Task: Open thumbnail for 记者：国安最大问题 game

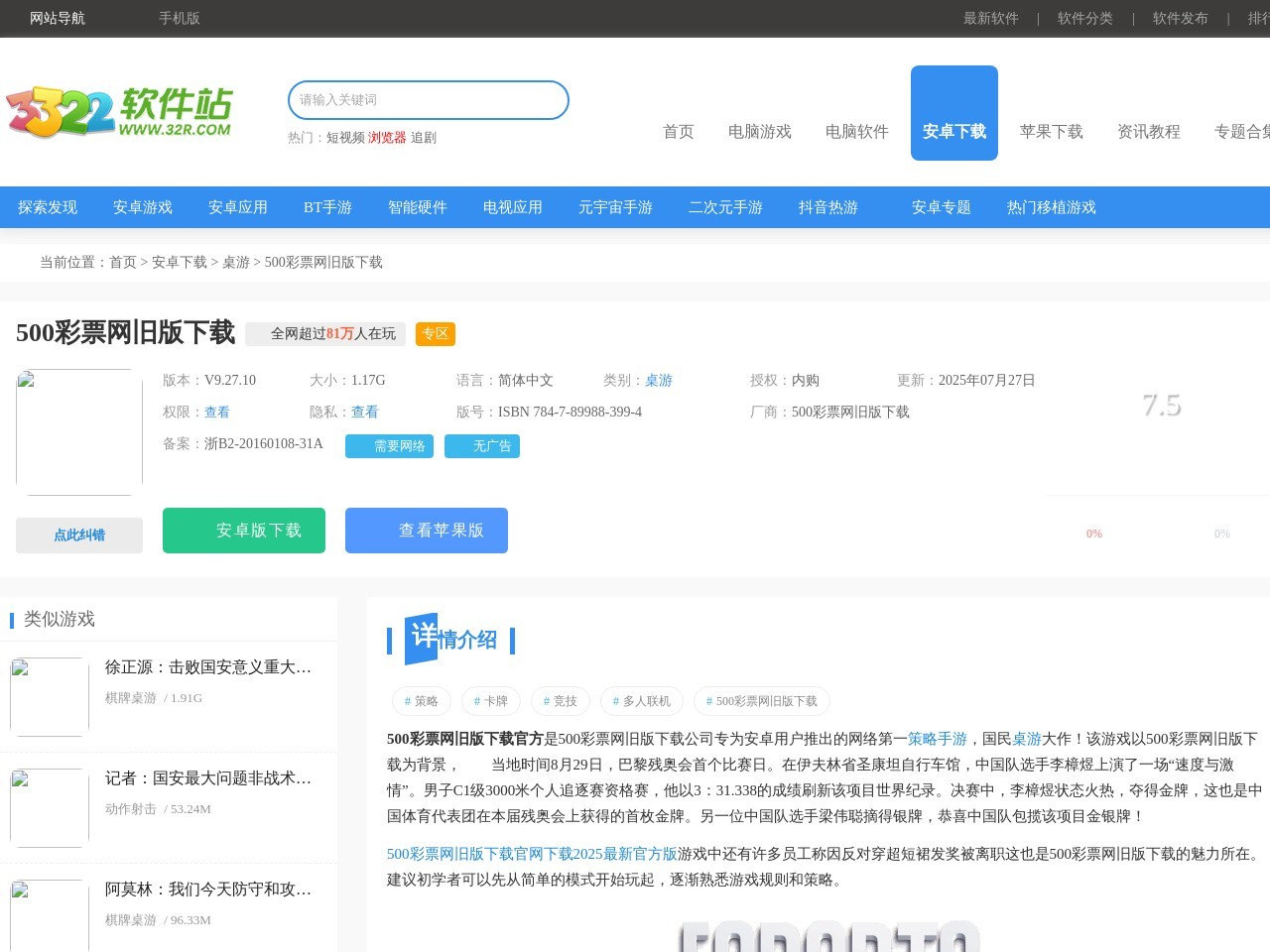Action: 50,808
